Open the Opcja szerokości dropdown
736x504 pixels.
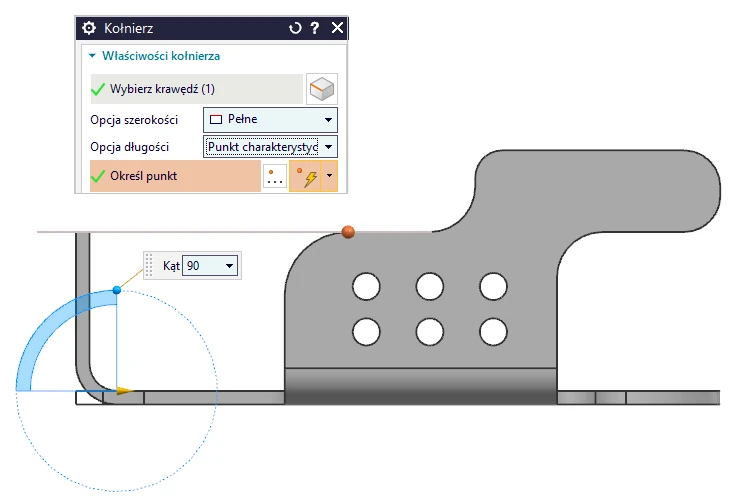pos(270,119)
